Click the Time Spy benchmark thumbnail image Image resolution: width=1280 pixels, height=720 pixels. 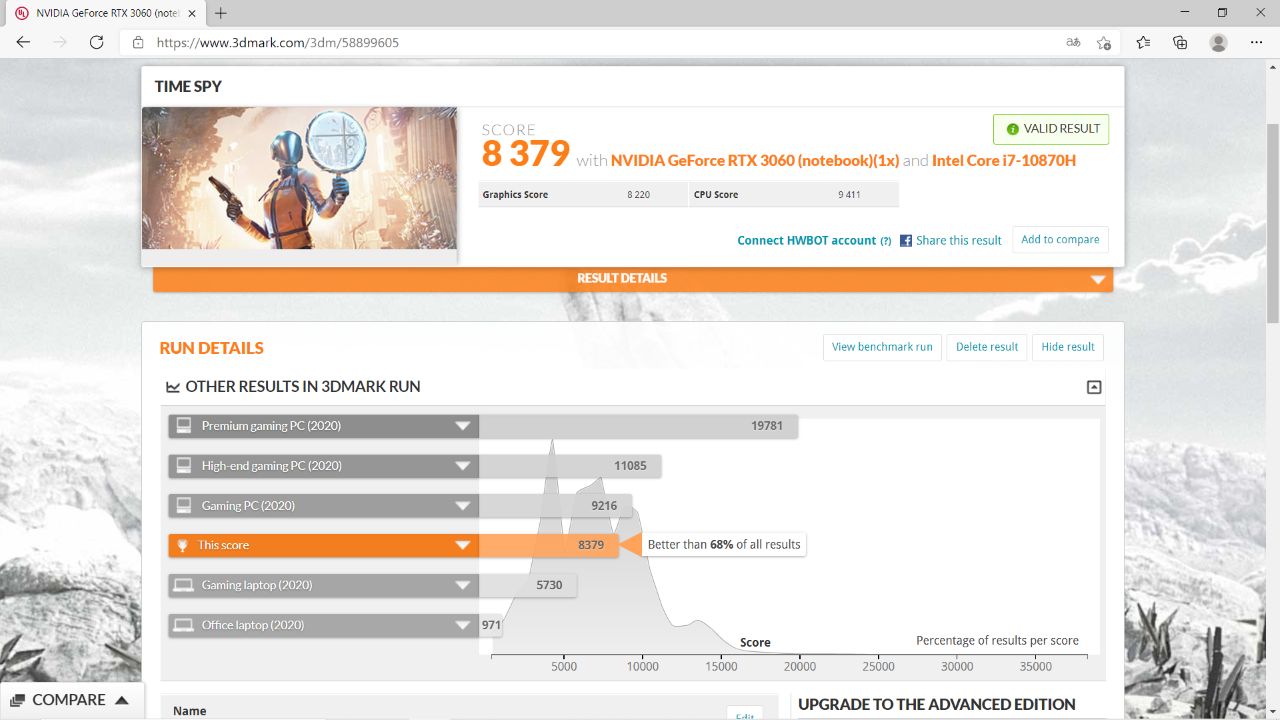299,178
